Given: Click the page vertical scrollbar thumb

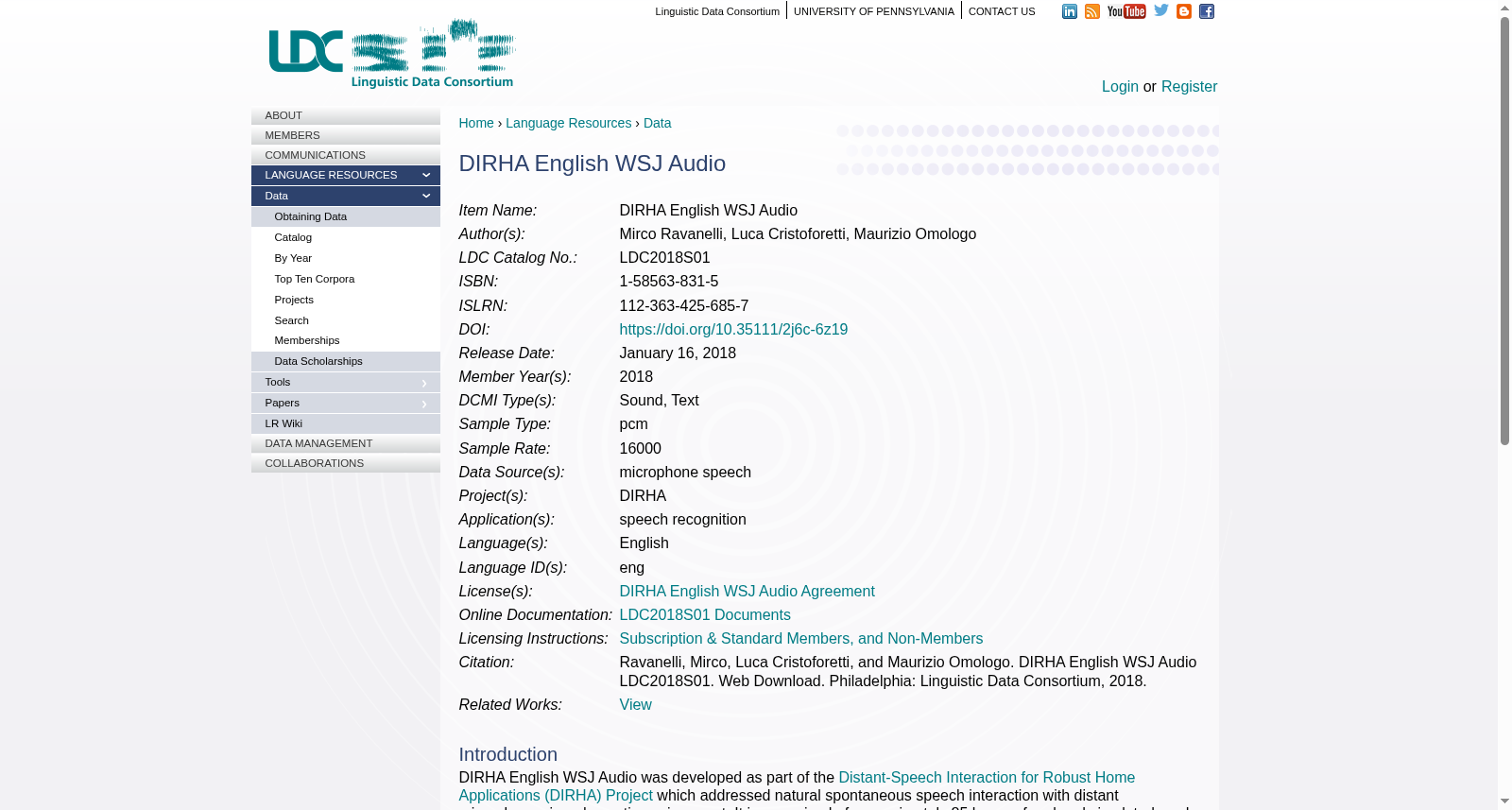Looking at the screenshot, I should pyautogui.click(x=1504, y=230).
